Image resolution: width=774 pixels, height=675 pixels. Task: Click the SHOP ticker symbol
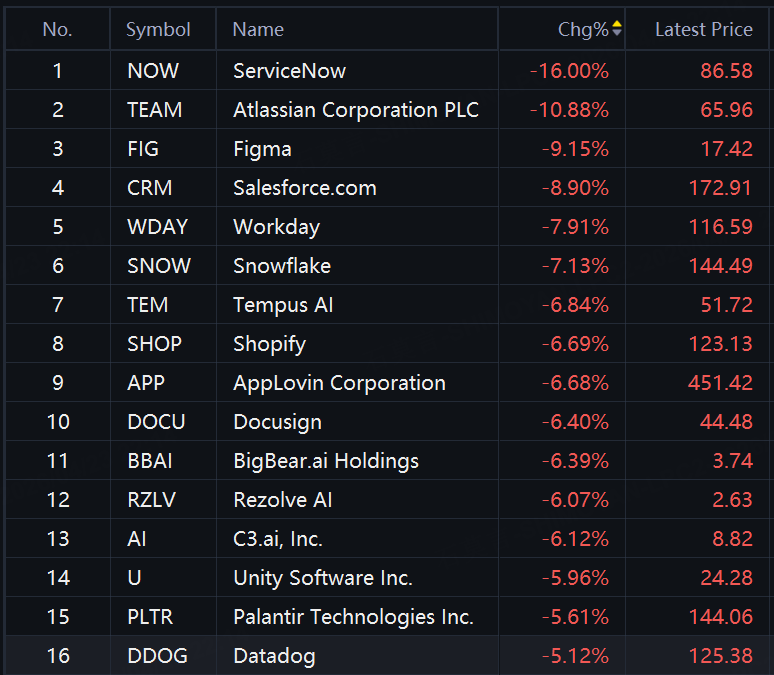point(155,344)
